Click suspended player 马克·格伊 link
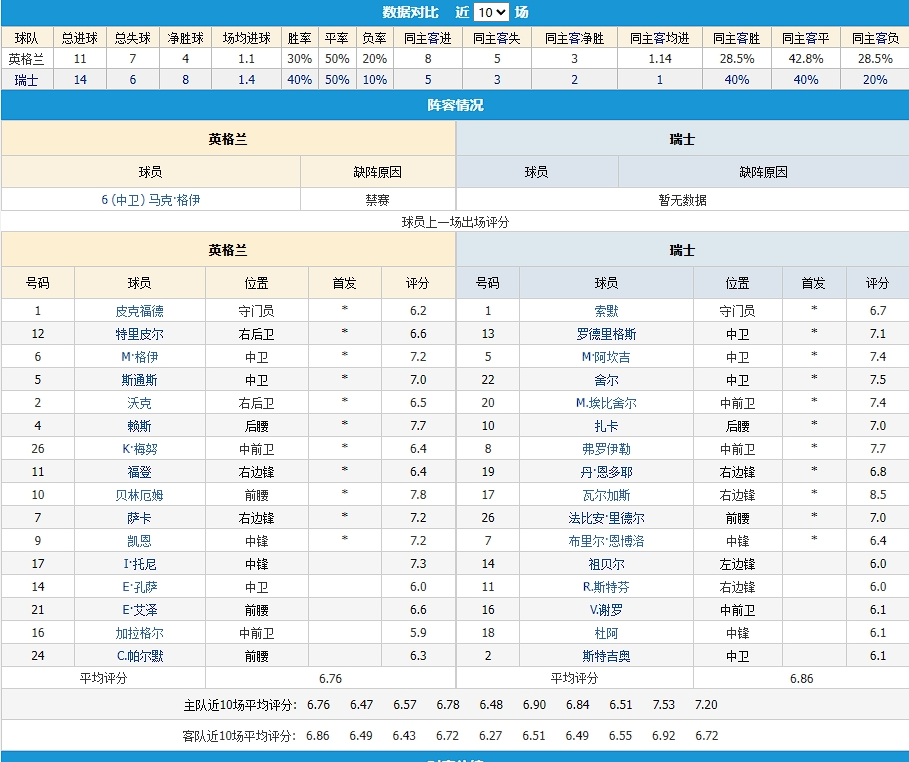This screenshot has width=909, height=762. click(x=151, y=200)
